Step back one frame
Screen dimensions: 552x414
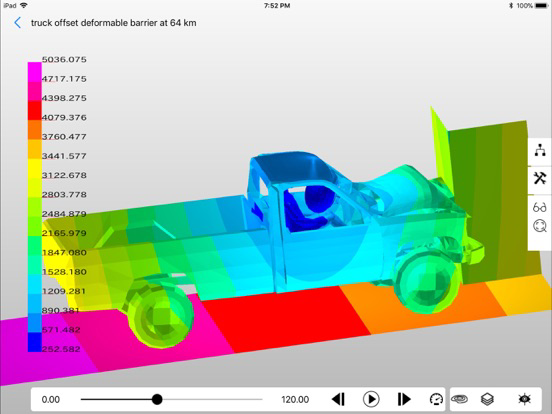338,399
